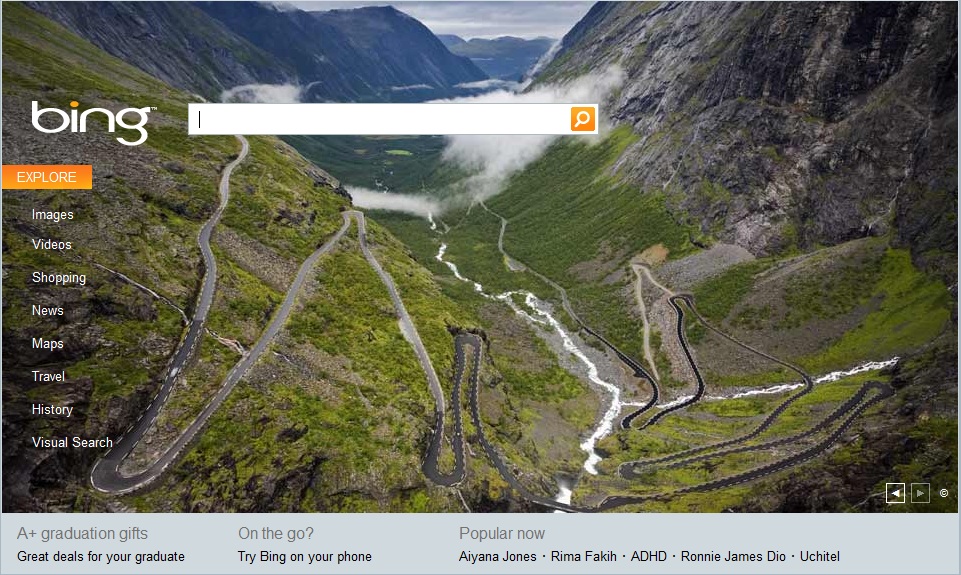Open the Travel section

(x=48, y=376)
